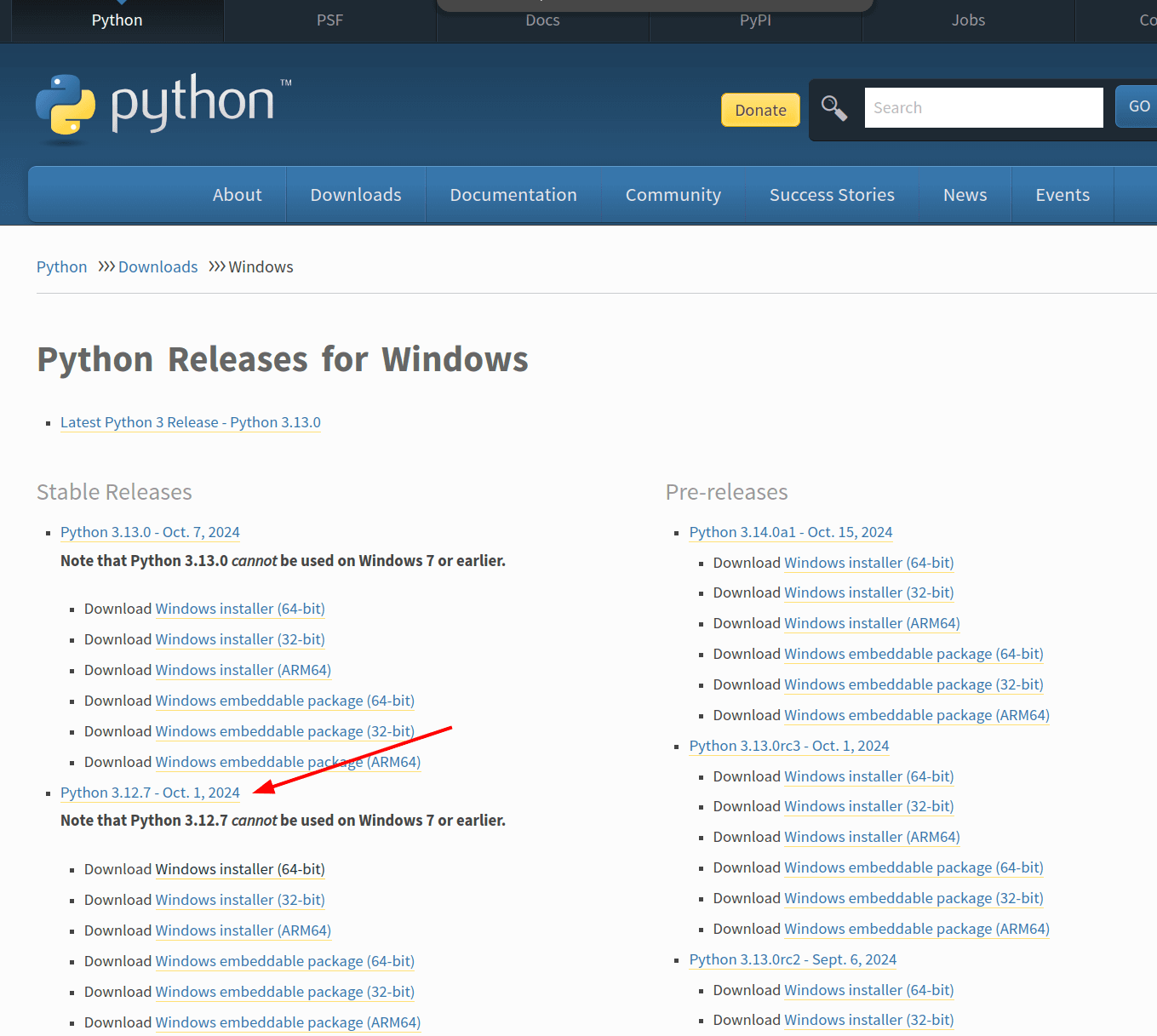Open Python 3.14.0a1 - Oct. 15, 2024 pre-release

(x=791, y=532)
